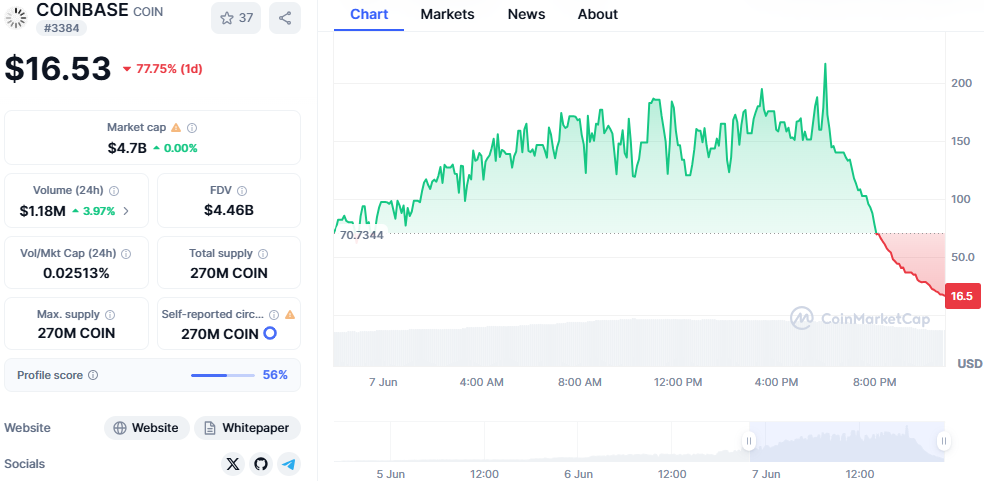Click the 70.7344 opening price label
Screen dimensions: 984x481
pyautogui.click(x=361, y=235)
